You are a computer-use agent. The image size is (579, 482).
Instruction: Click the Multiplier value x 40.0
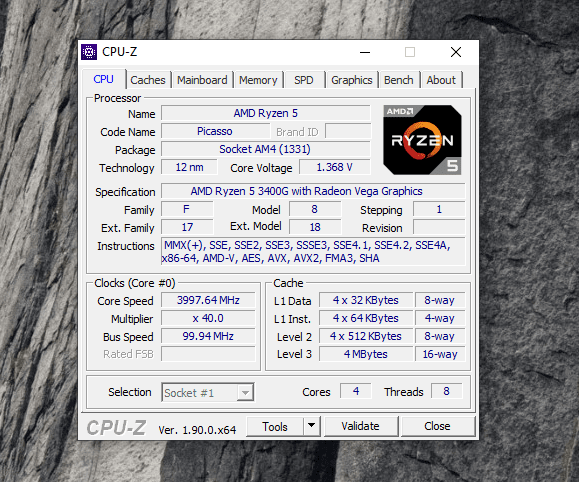point(208,318)
